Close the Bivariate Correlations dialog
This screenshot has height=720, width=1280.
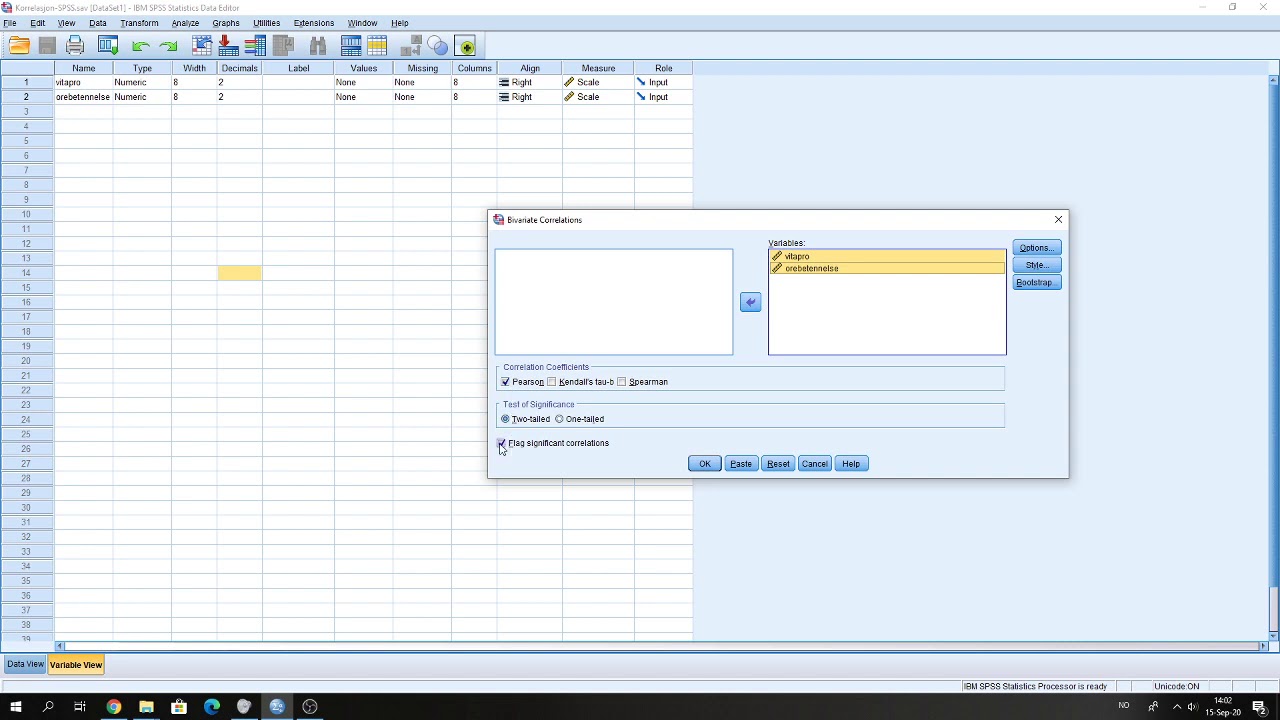pyautogui.click(x=1058, y=220)
